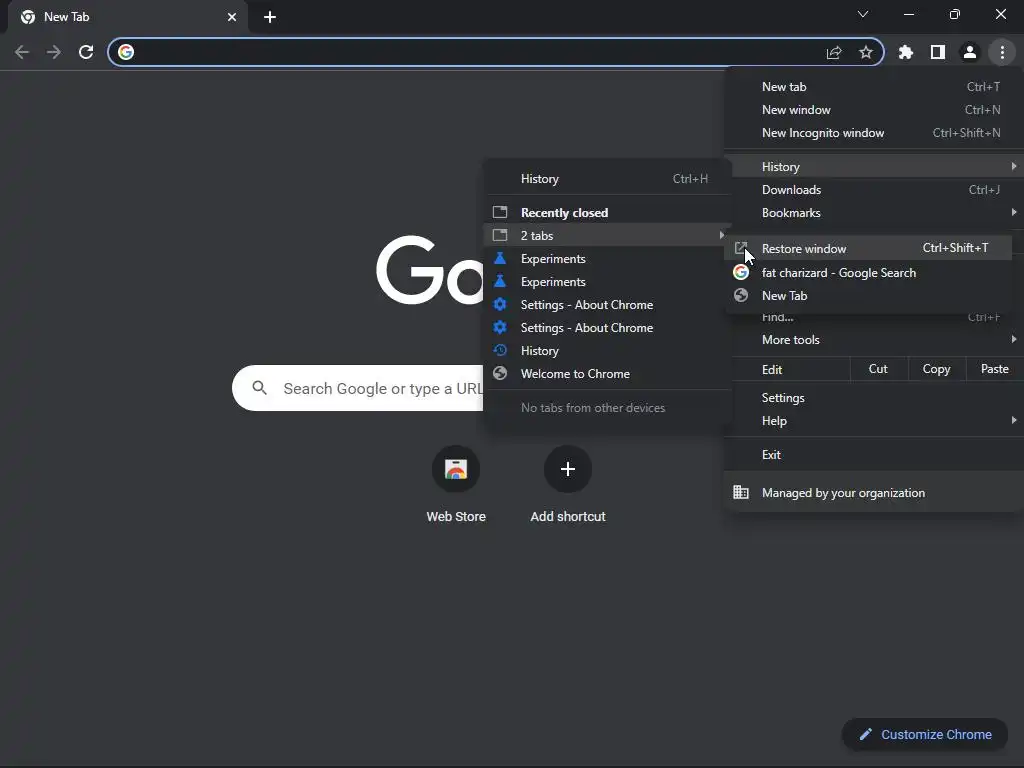Close the New Tab tab
This screenshot has width=1024, height=768.
click(x=232, y=17)
